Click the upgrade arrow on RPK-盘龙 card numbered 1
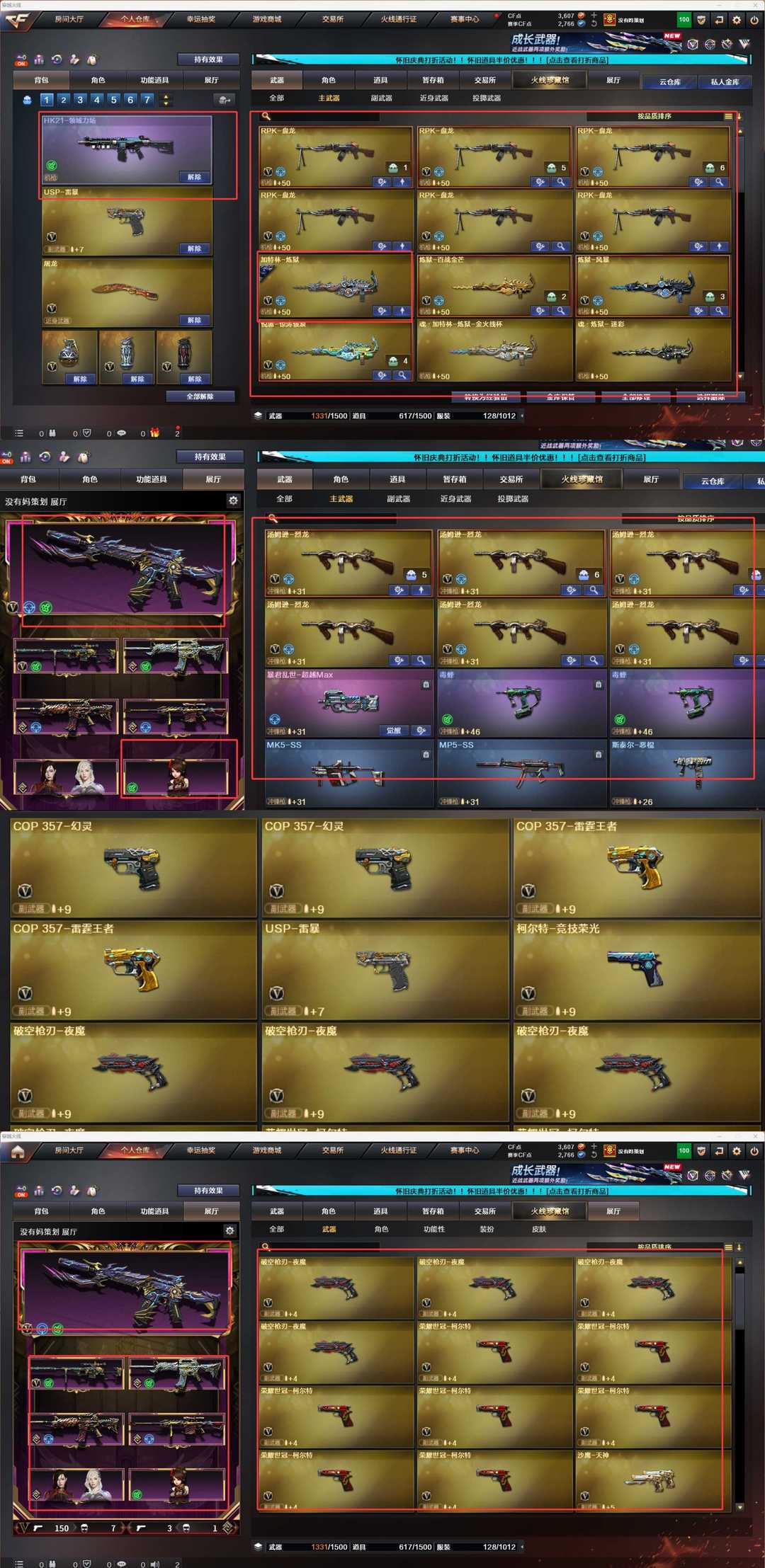 tap(402, 182)
